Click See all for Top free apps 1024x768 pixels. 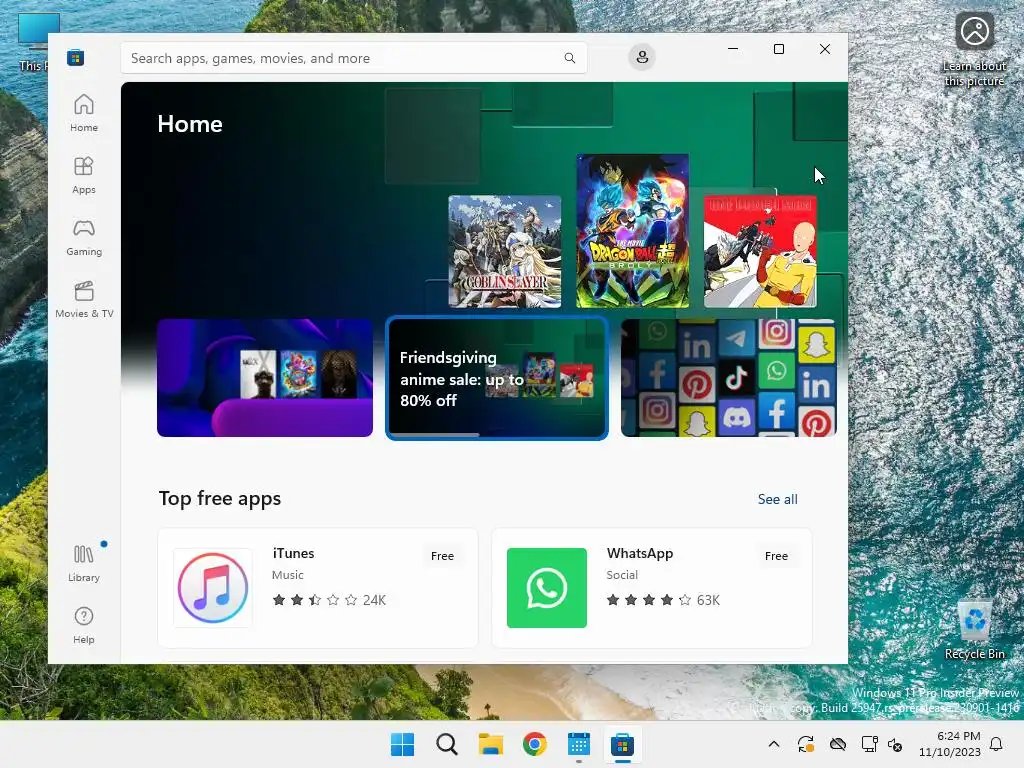point(777,500)
